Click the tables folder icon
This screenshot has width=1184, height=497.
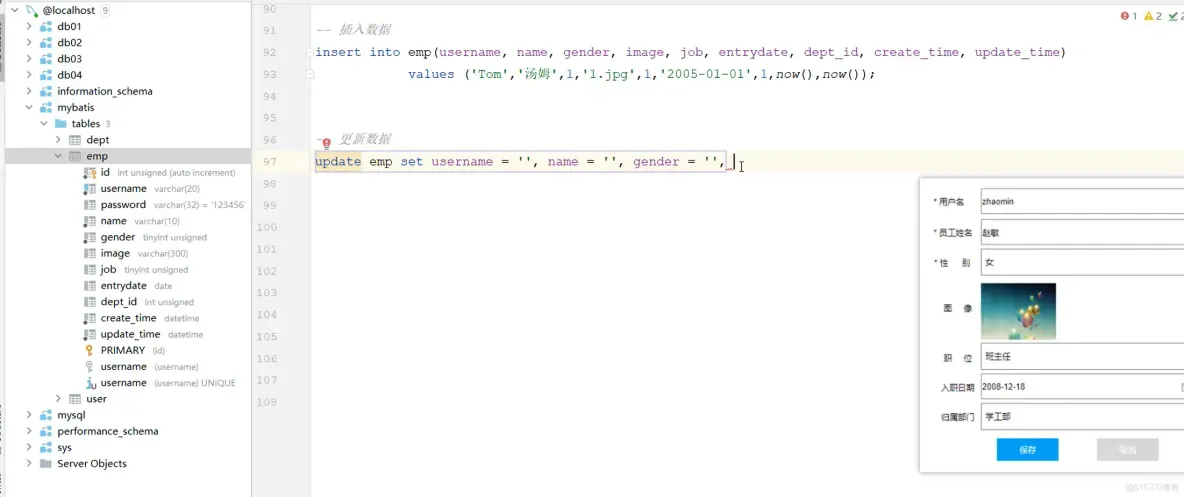[60, 124]
